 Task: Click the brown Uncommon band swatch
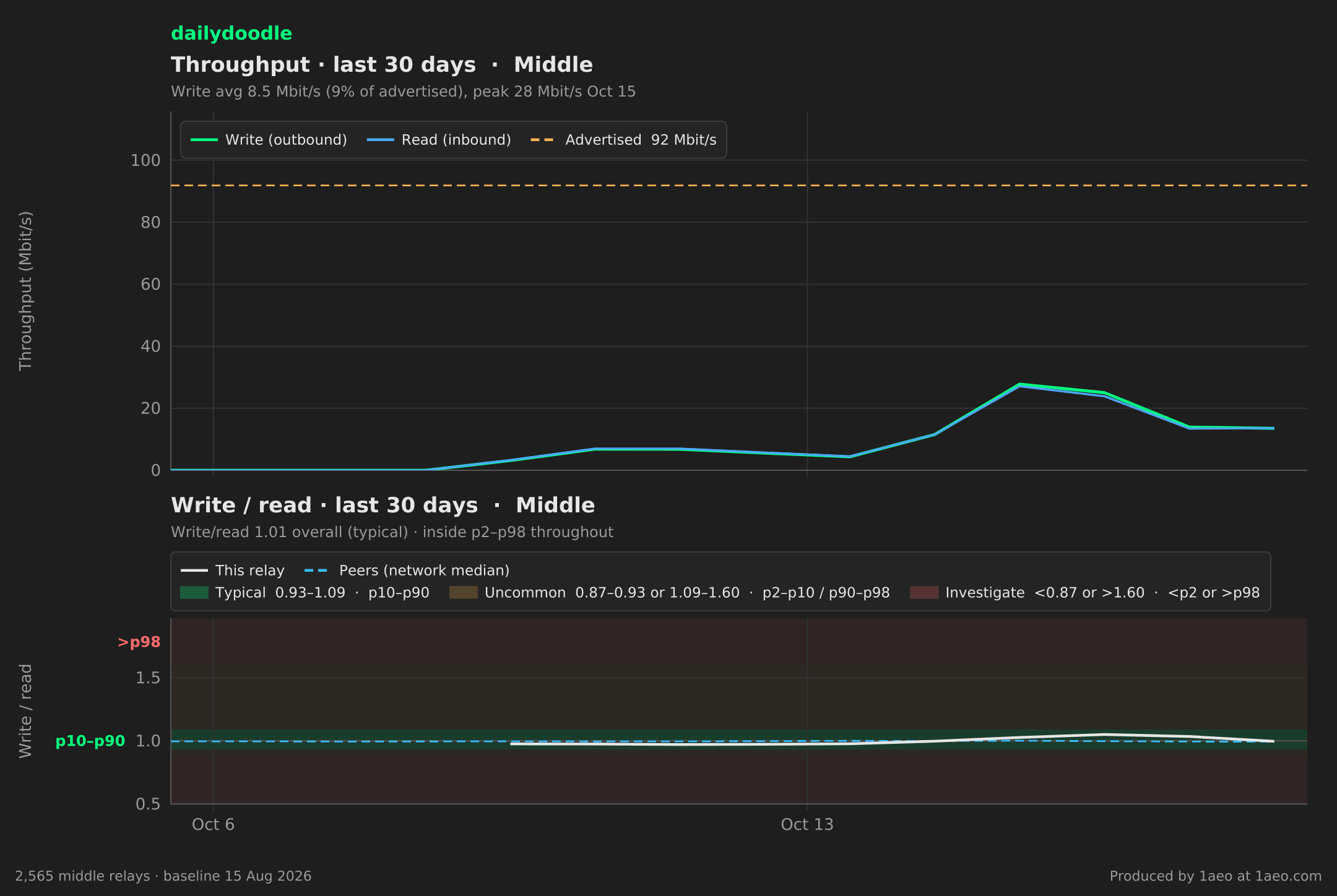click(464, 593)
